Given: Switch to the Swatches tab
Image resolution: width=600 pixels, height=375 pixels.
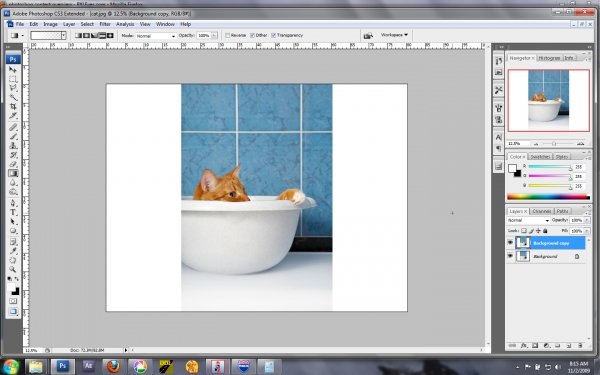Looking at the screenshot, I should [x=540, y=157].
